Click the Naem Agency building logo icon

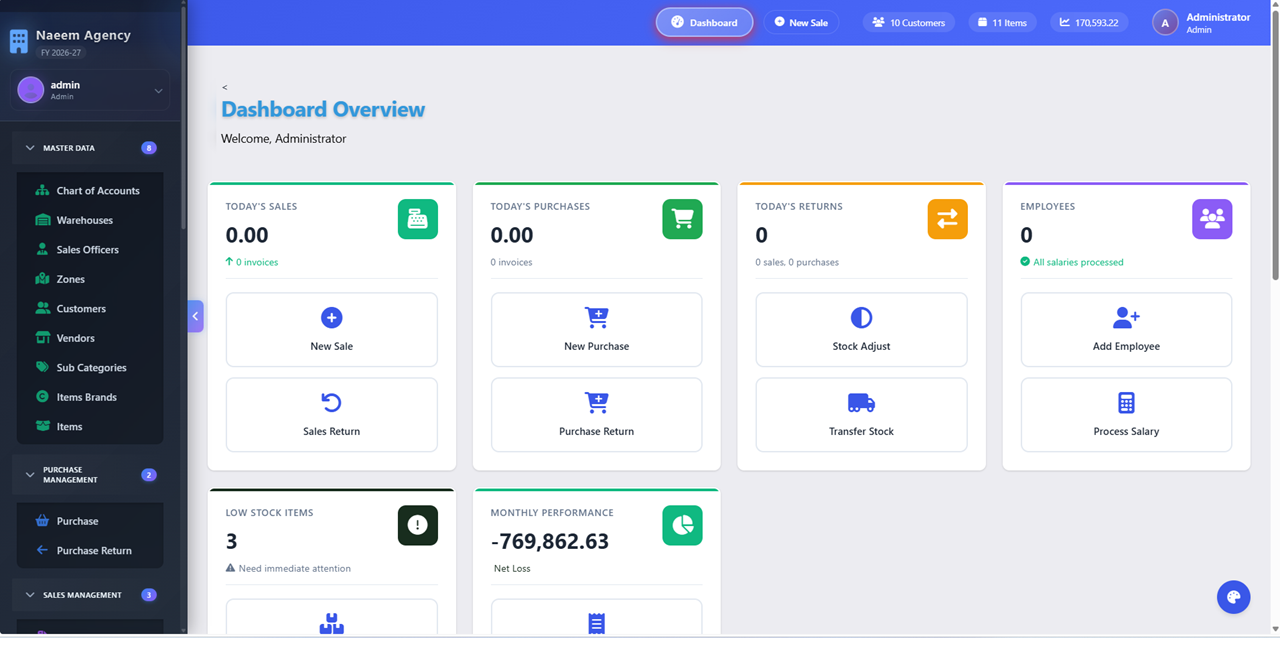tap(19, 41)
